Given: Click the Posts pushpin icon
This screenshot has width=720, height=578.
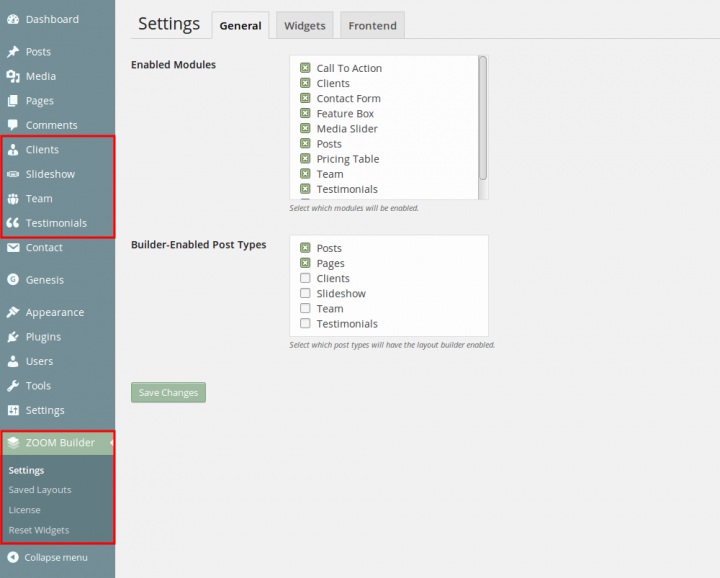Looking at the screenshot, I should pos(13,51).
